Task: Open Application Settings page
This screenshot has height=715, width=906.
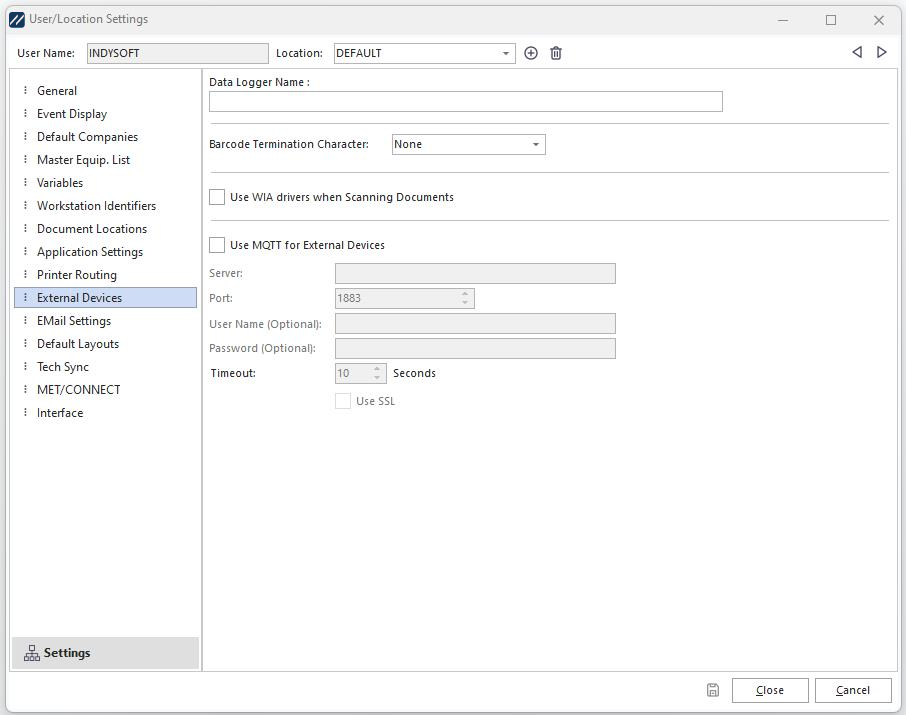Action: (x=105, y=252)
